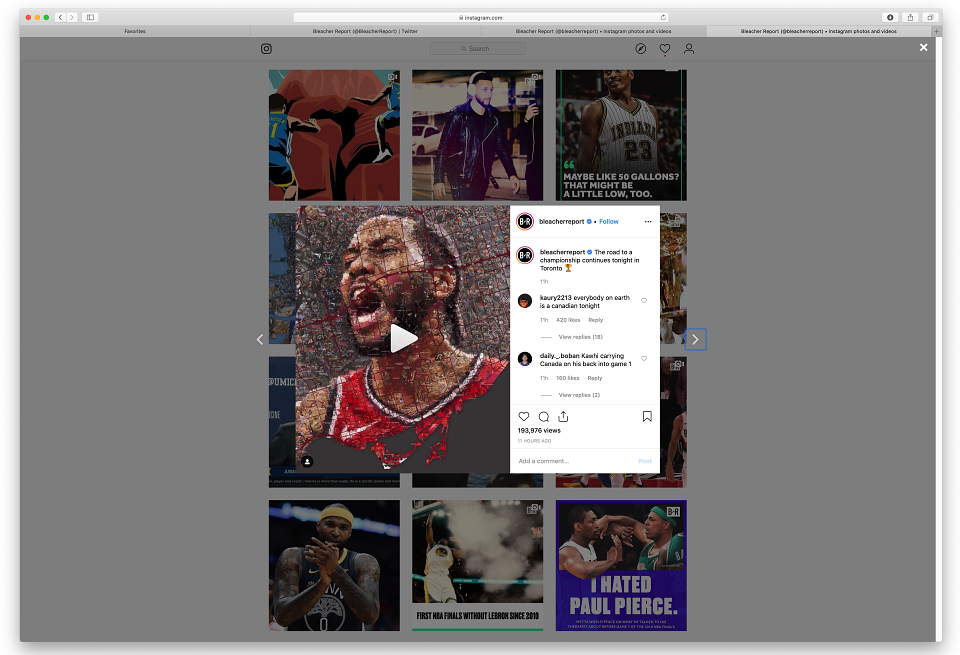Screen dimensions: 960x655
Task: Click the Post comment button
Action: tap(645, 461)
